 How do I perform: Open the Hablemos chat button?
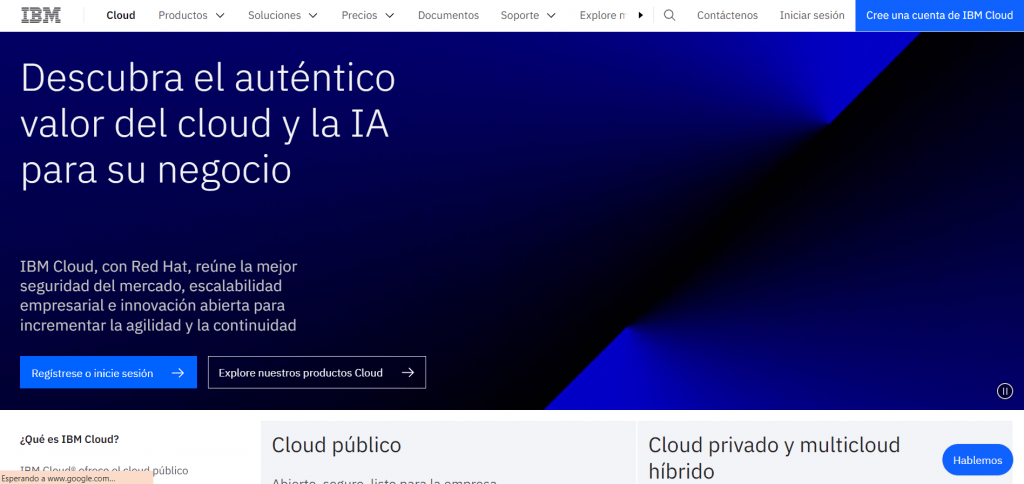click(x=978, y=460)
